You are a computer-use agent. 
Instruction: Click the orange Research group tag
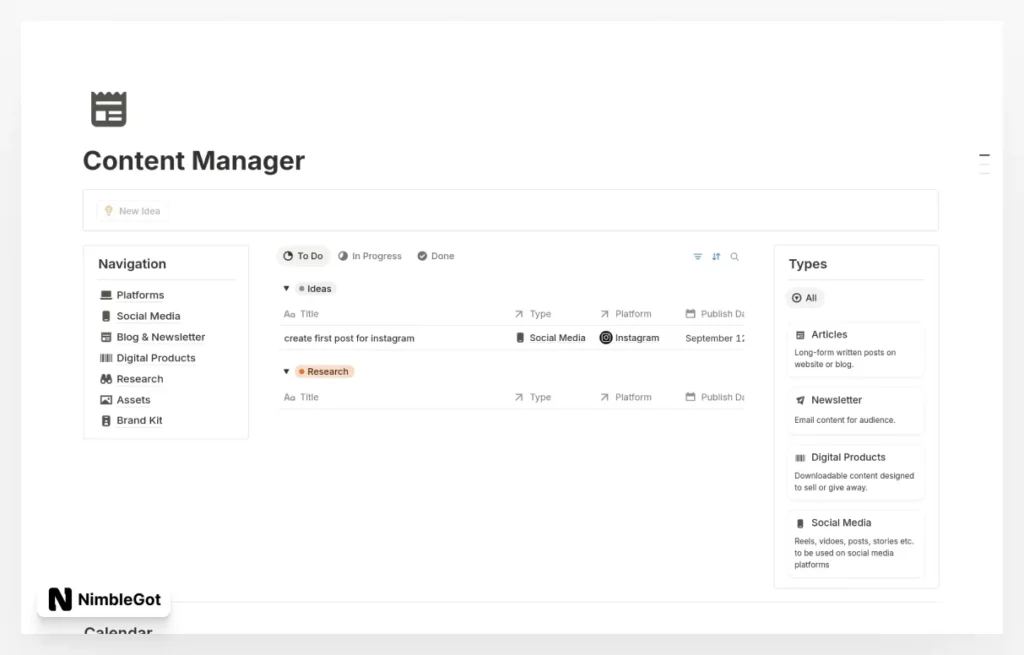point(324,372)
